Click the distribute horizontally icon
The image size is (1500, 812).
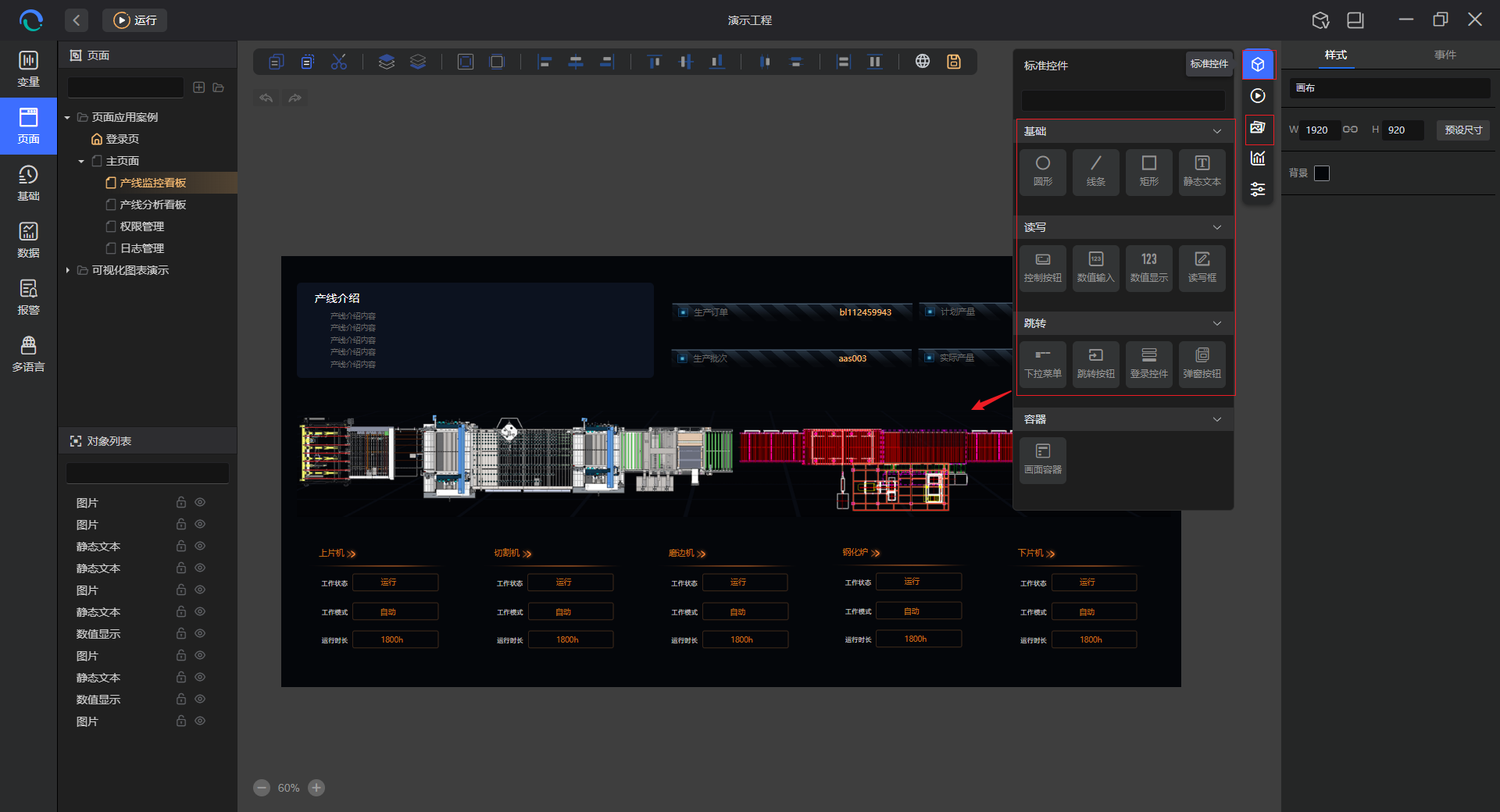click(x=765, y=62)
